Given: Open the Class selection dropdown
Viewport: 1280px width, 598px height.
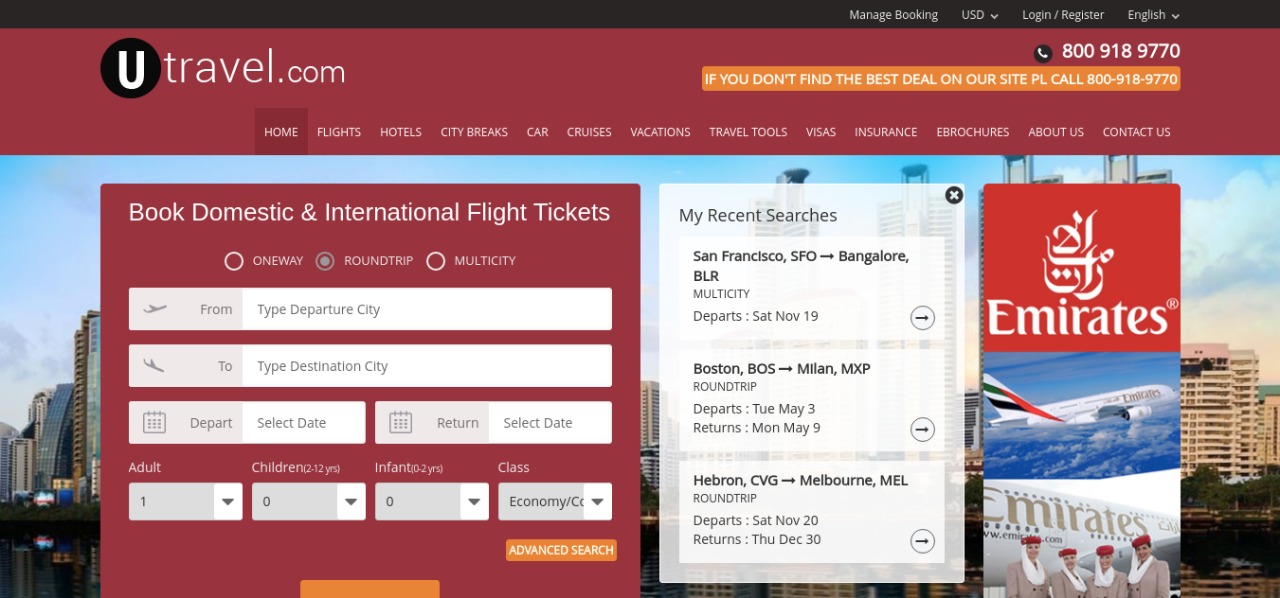Looking at the screenshot, I should click(555, 501).
